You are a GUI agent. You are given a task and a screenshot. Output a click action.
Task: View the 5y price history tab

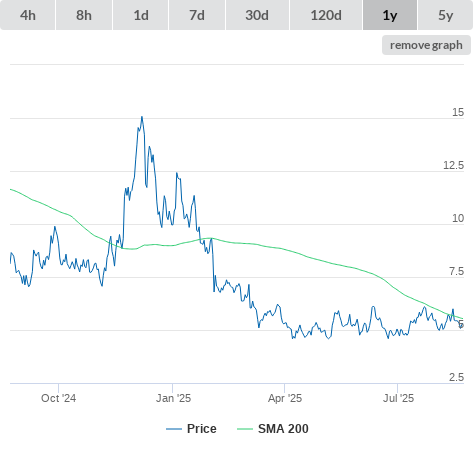[x=445, y=15]
